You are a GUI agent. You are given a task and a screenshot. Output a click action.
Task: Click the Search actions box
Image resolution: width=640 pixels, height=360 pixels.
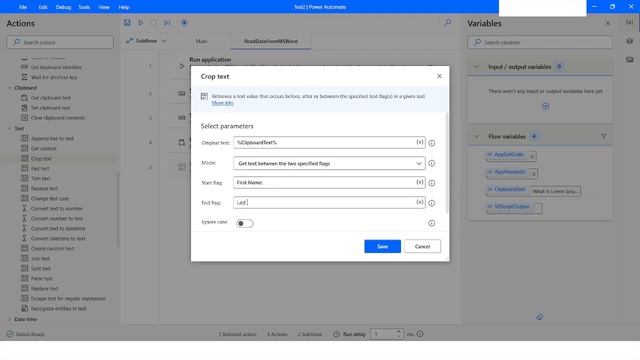coord(60,42)
